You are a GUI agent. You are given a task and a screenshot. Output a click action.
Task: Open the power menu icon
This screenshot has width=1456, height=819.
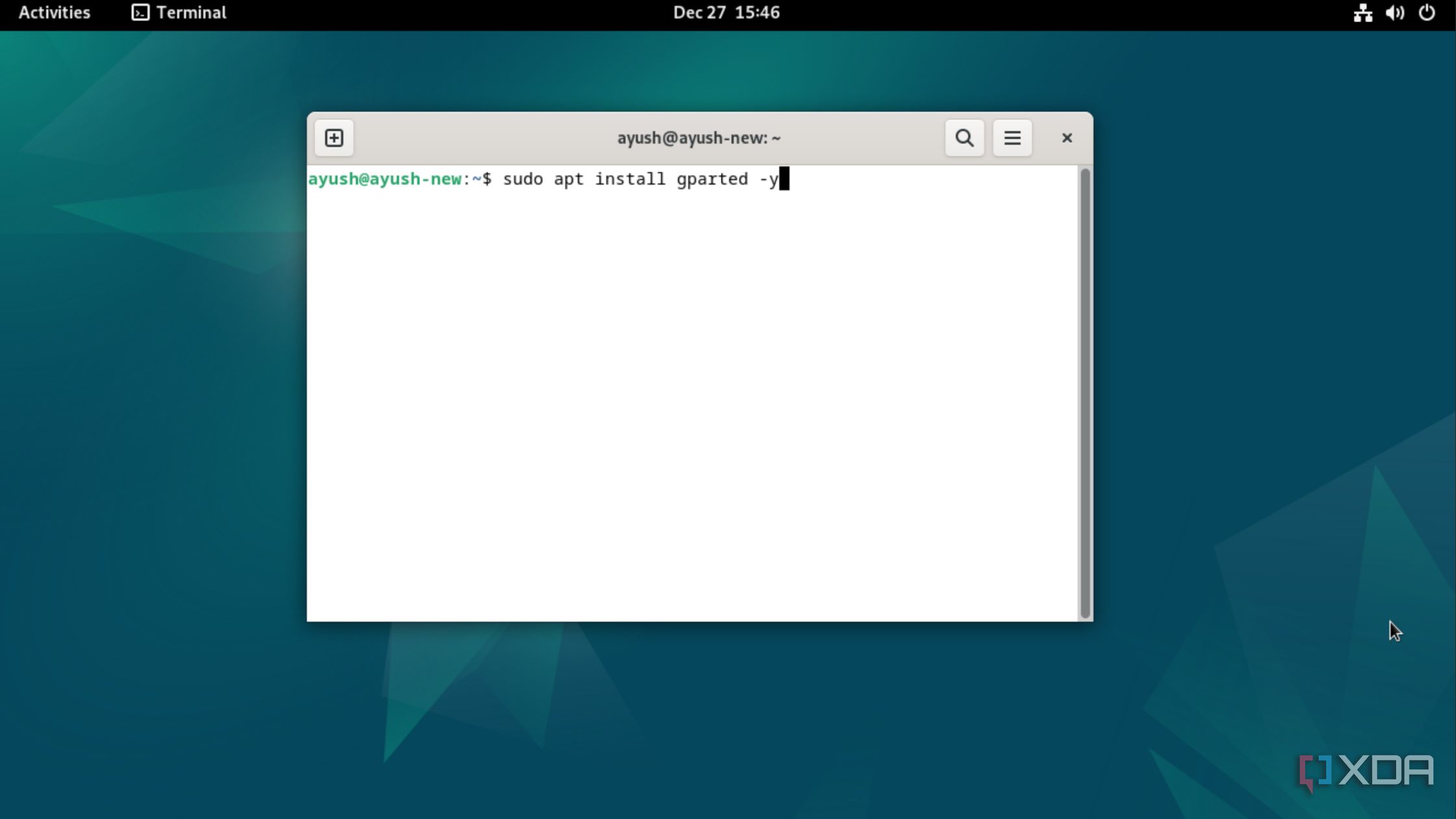[x=1427, y=13]
